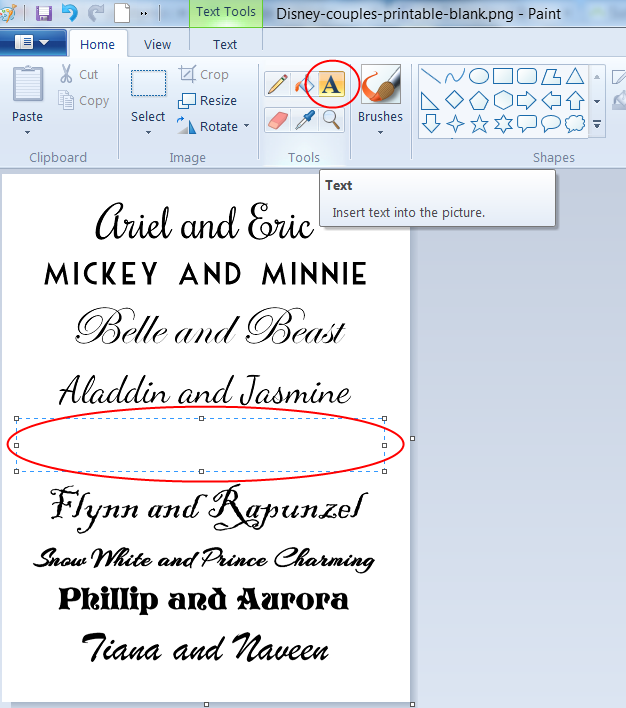Expand the full Shapes gallery
This screenshot has height=708, width=626.
click(597, 124)
